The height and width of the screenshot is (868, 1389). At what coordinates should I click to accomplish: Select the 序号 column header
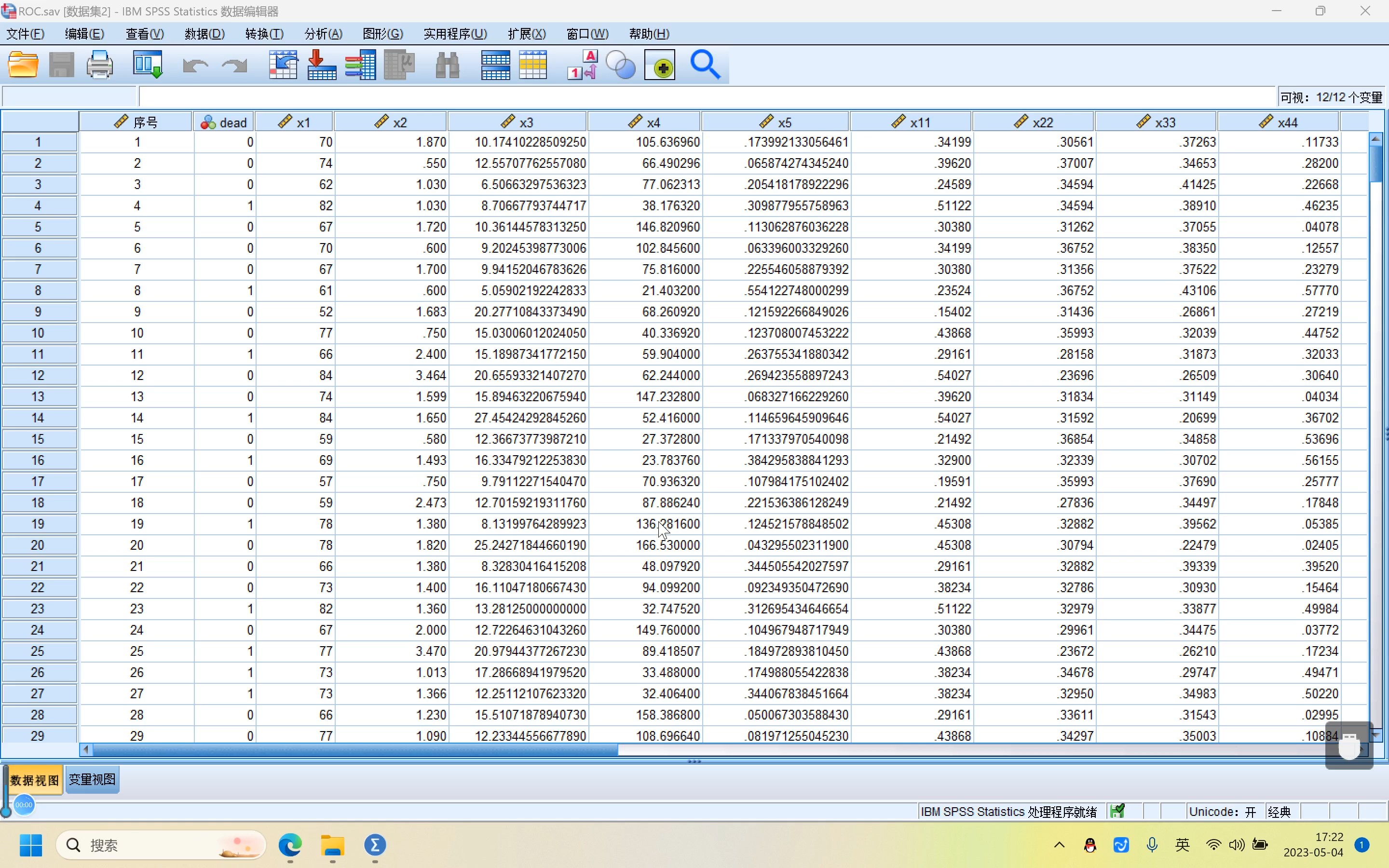136,122
